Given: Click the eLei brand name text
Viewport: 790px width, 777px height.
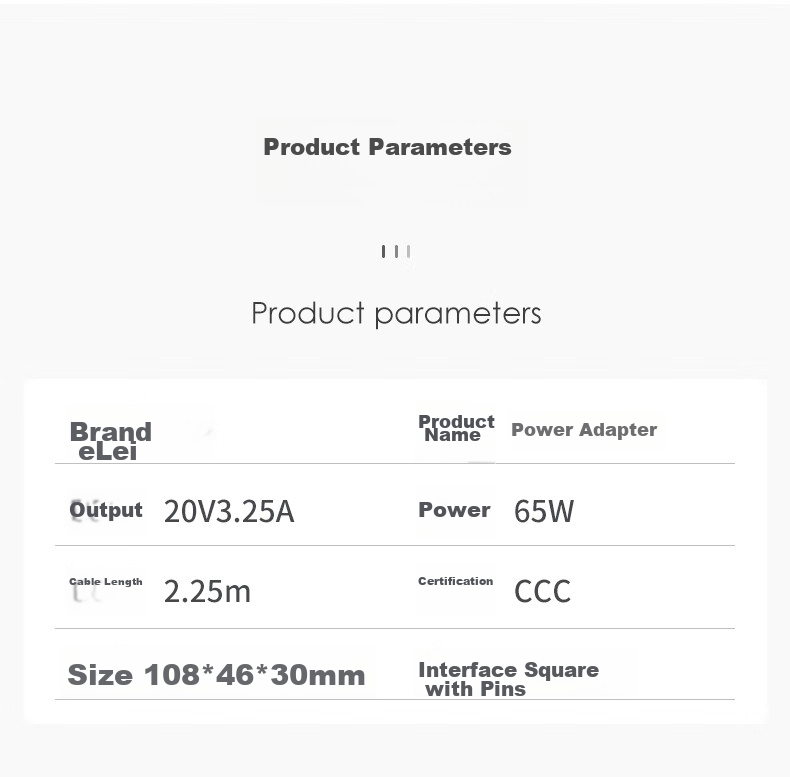Looking at the screenshot, I should tap(108, 452).
